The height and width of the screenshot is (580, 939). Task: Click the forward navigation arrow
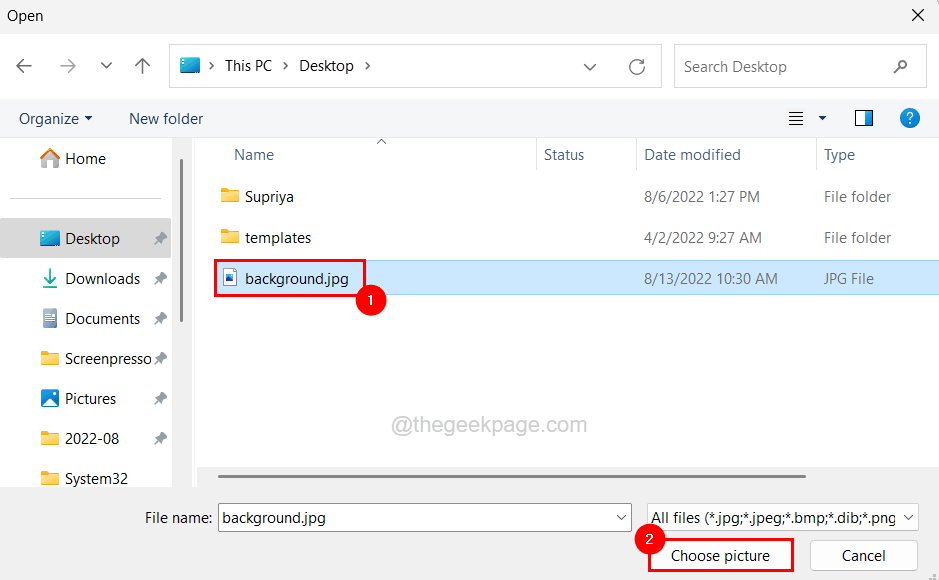click(x=67, y=66)
